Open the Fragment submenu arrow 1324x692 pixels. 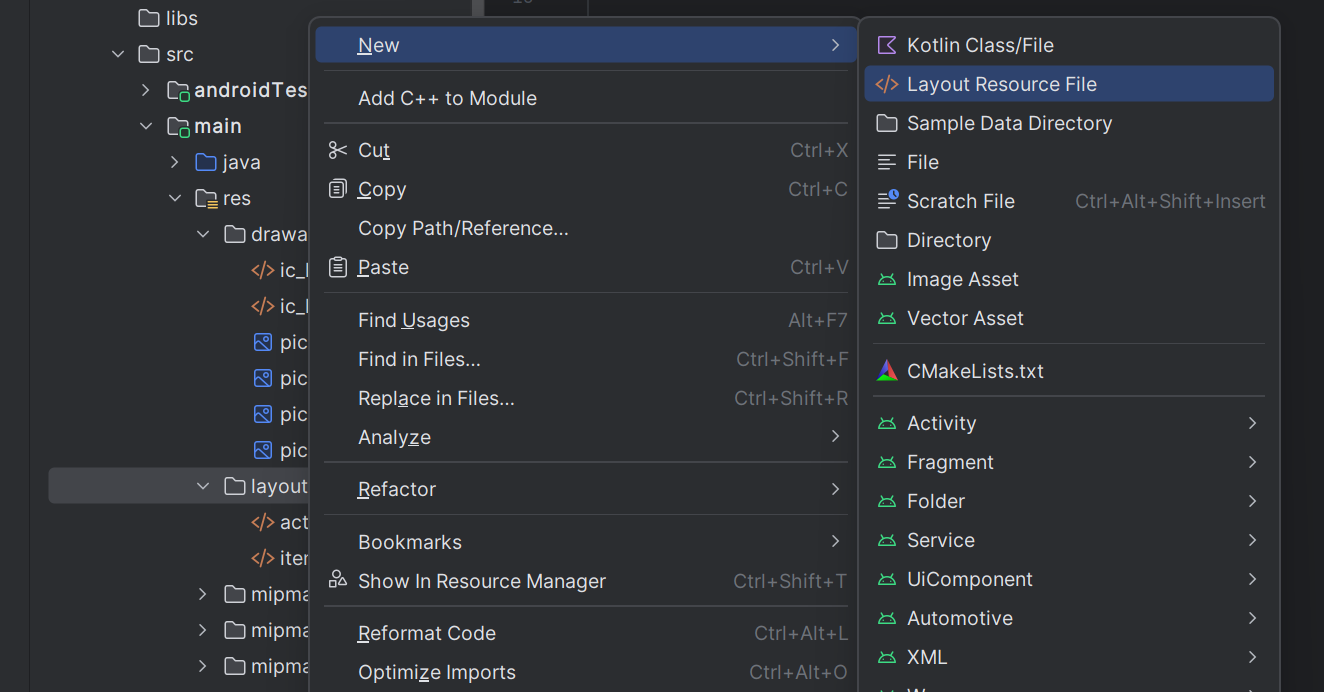click(1252, 462)
